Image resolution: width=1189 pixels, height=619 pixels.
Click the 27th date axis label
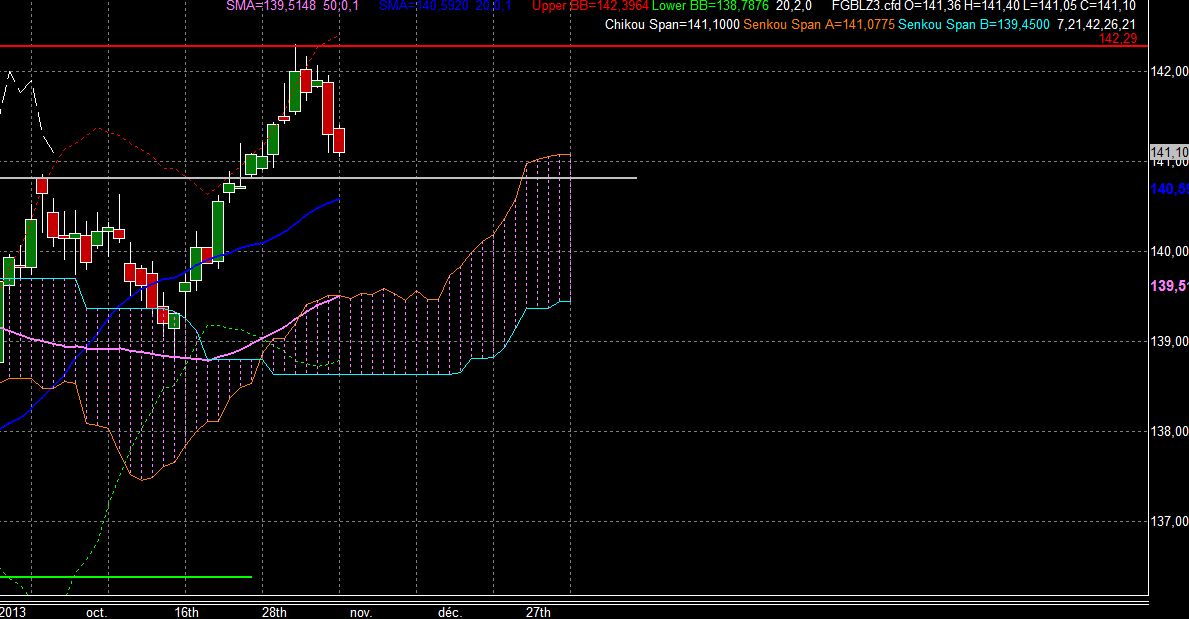538,612
